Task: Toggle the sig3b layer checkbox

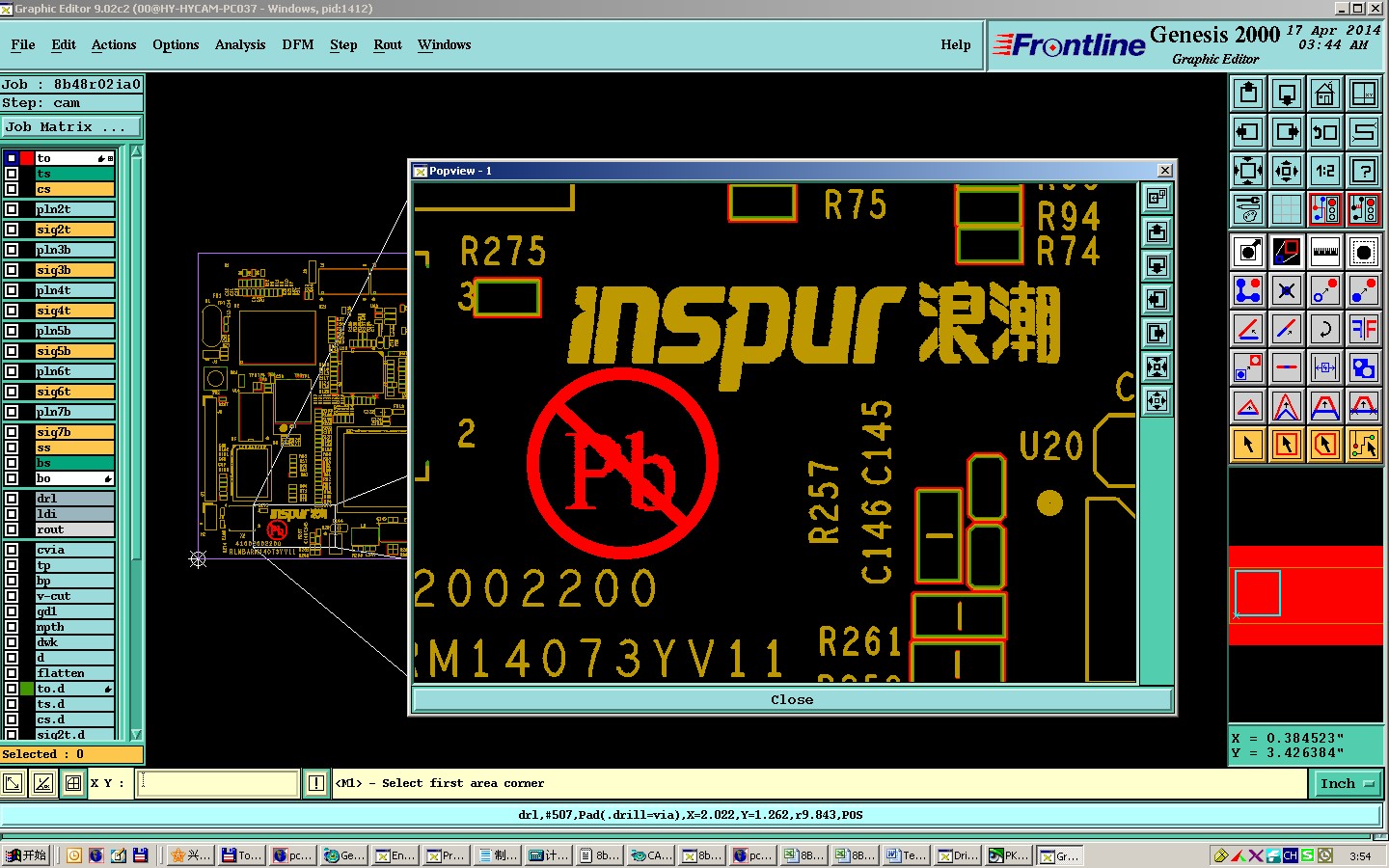Action: tap(12, 270)
